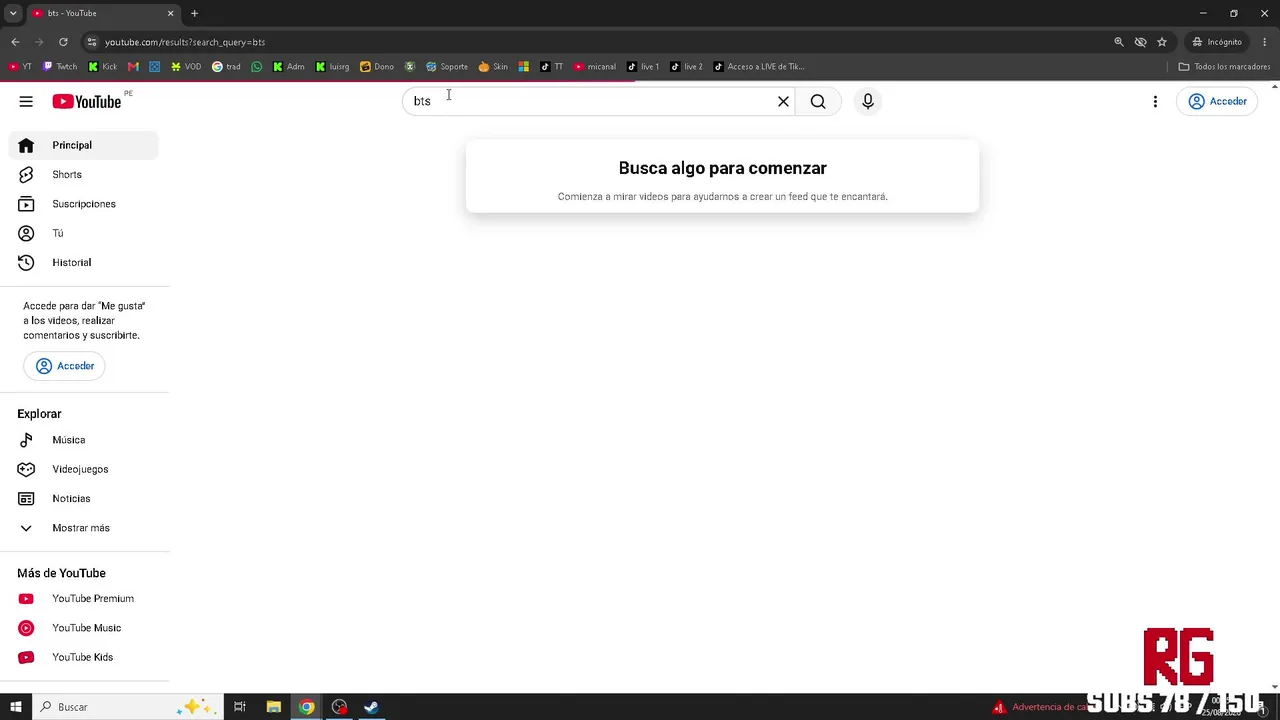Click the music note icon
This screenshot has width=1280, height=720.
pos(26,440)
